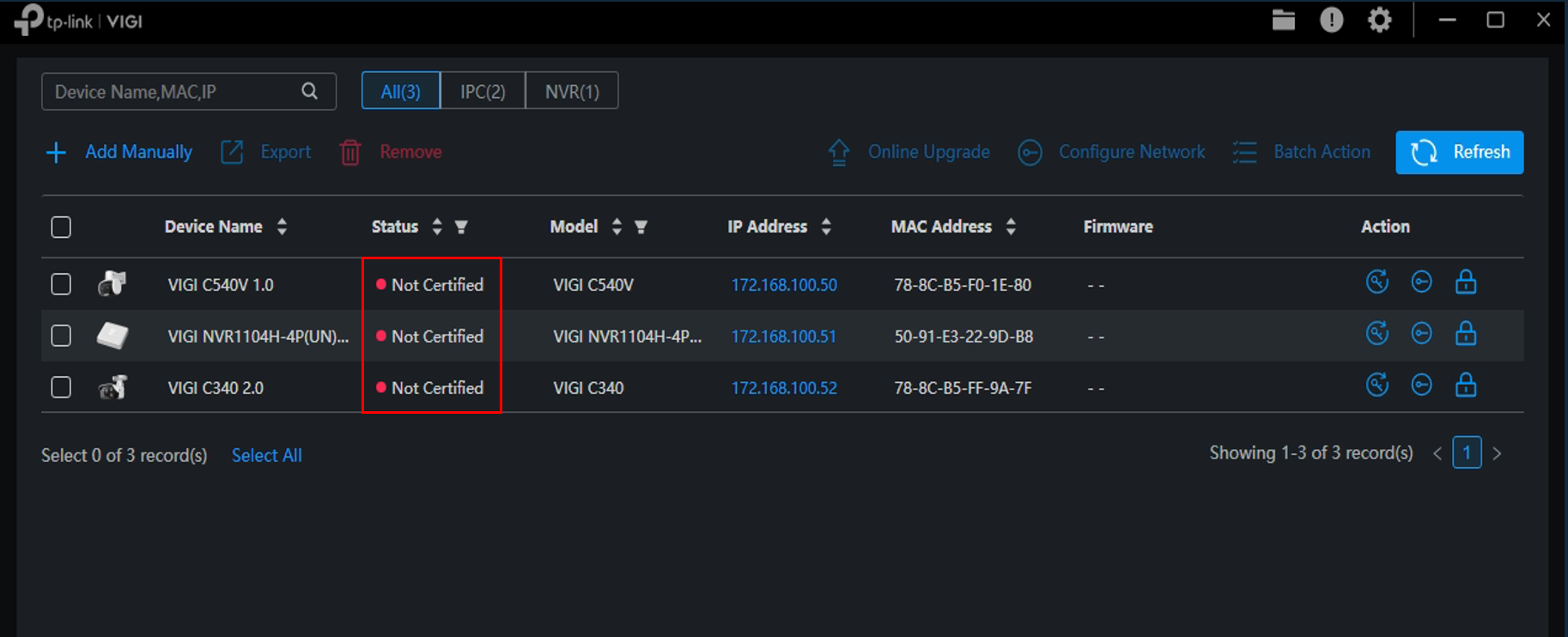The height and width of the screenshot is (637, 1568).
Task: Click the first action icon for the NVR1104H-4P row
Action: [x=1377, y=333]
